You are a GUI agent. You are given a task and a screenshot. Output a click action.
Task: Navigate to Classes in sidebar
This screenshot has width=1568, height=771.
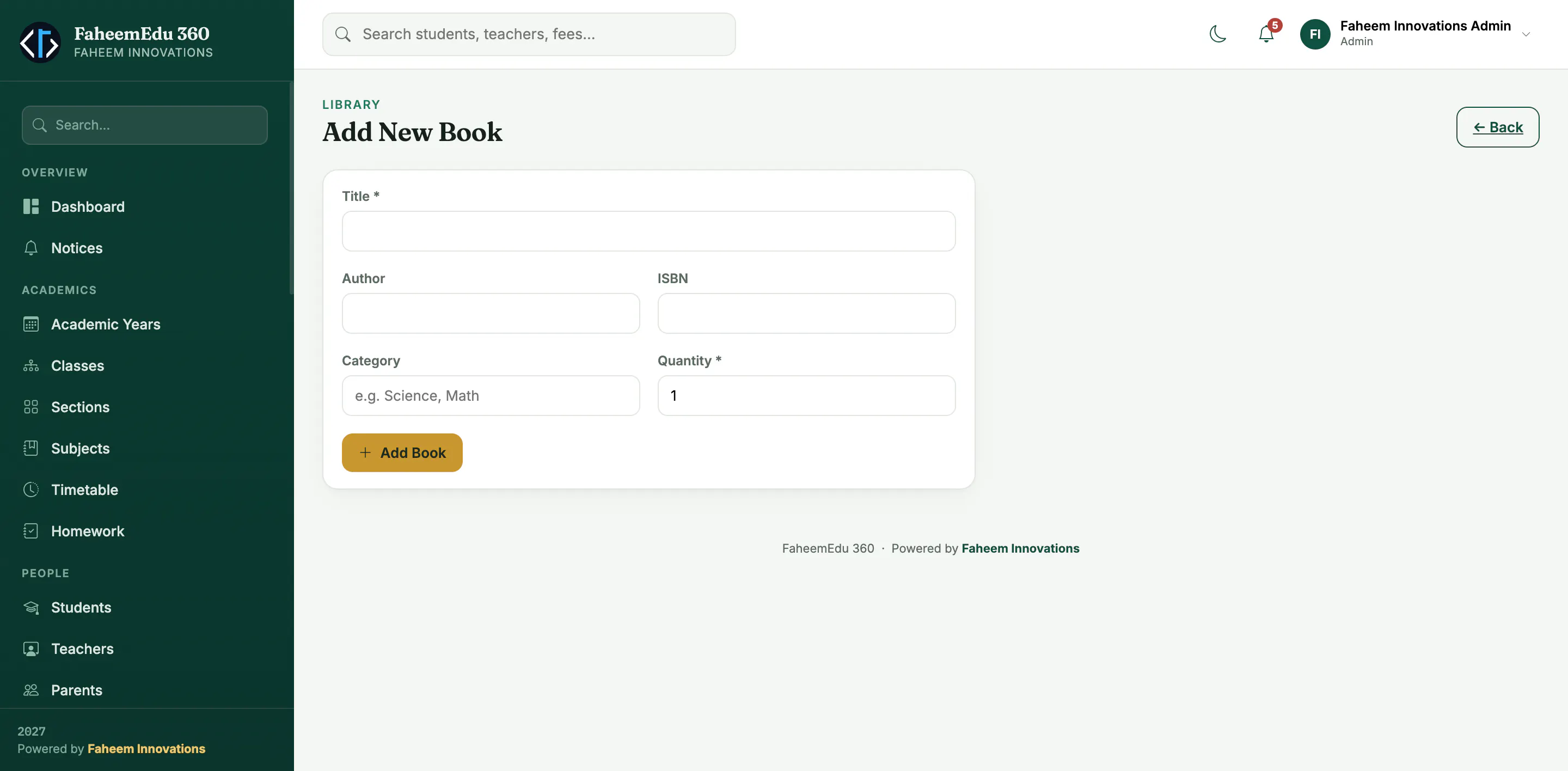point(145,366)
